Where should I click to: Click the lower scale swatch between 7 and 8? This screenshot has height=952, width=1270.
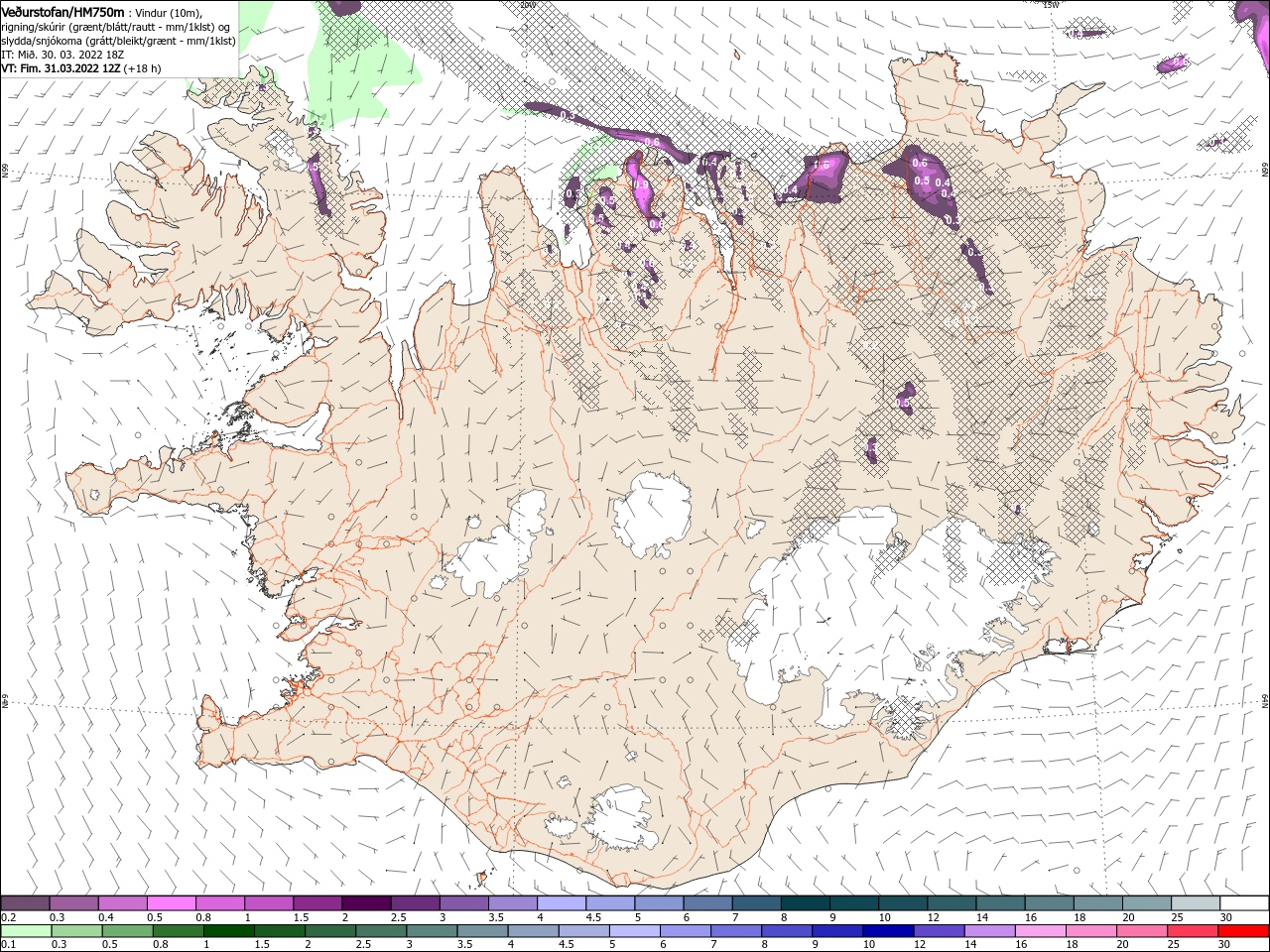tap(736, 930)
